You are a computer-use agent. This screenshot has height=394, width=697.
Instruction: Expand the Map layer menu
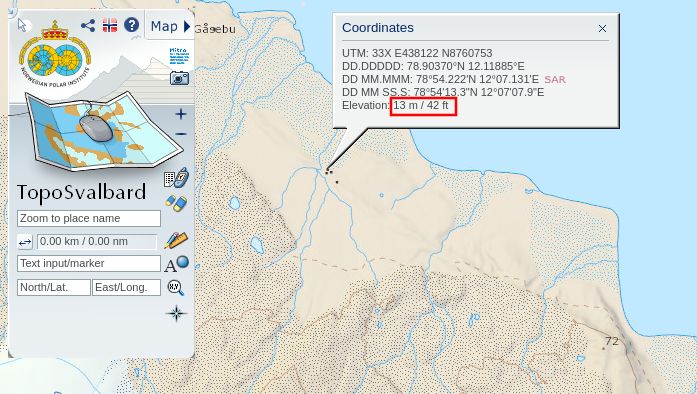[x=170, y=27]
